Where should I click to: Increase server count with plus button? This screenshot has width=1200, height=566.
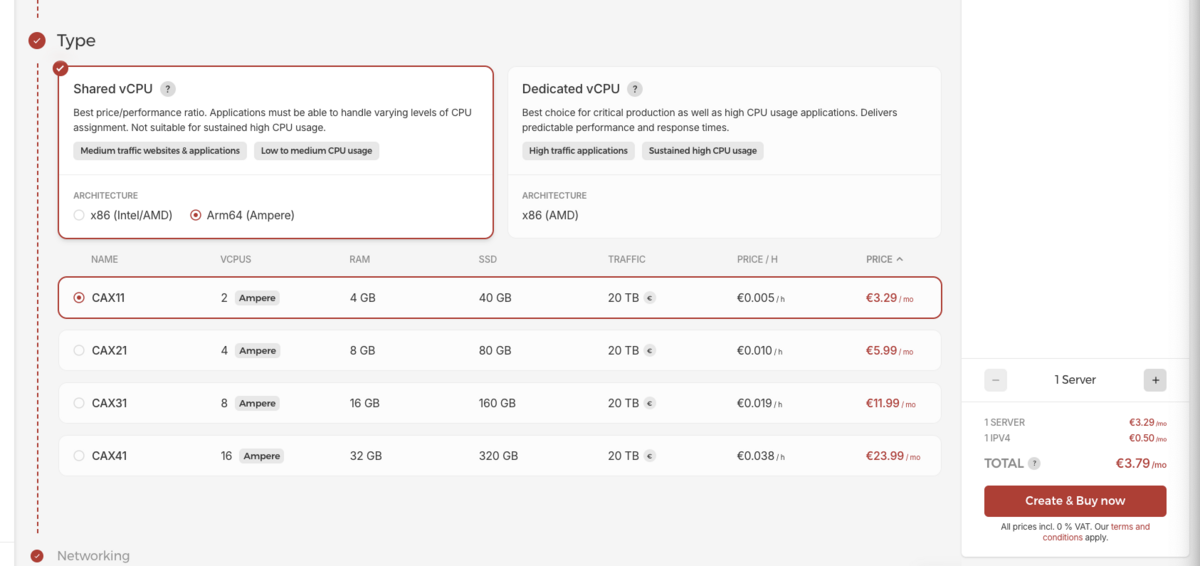coord(1155,380)
